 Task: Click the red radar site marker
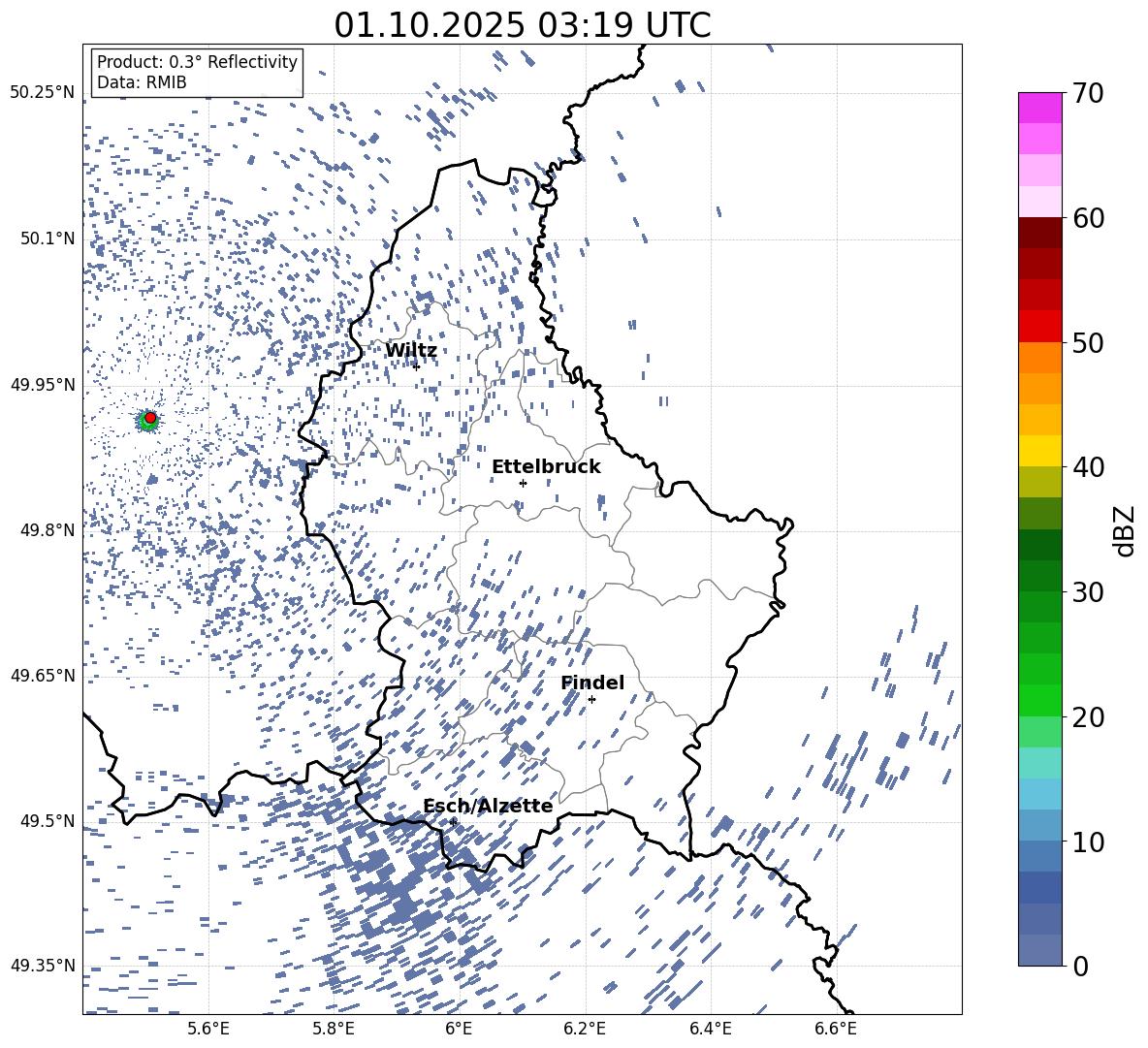(150, 418)
